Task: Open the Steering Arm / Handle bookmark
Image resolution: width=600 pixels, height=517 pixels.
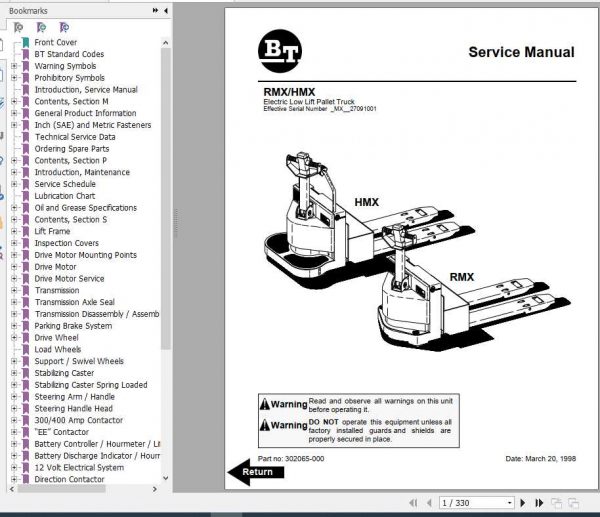Action: click(x=74, y=397)
